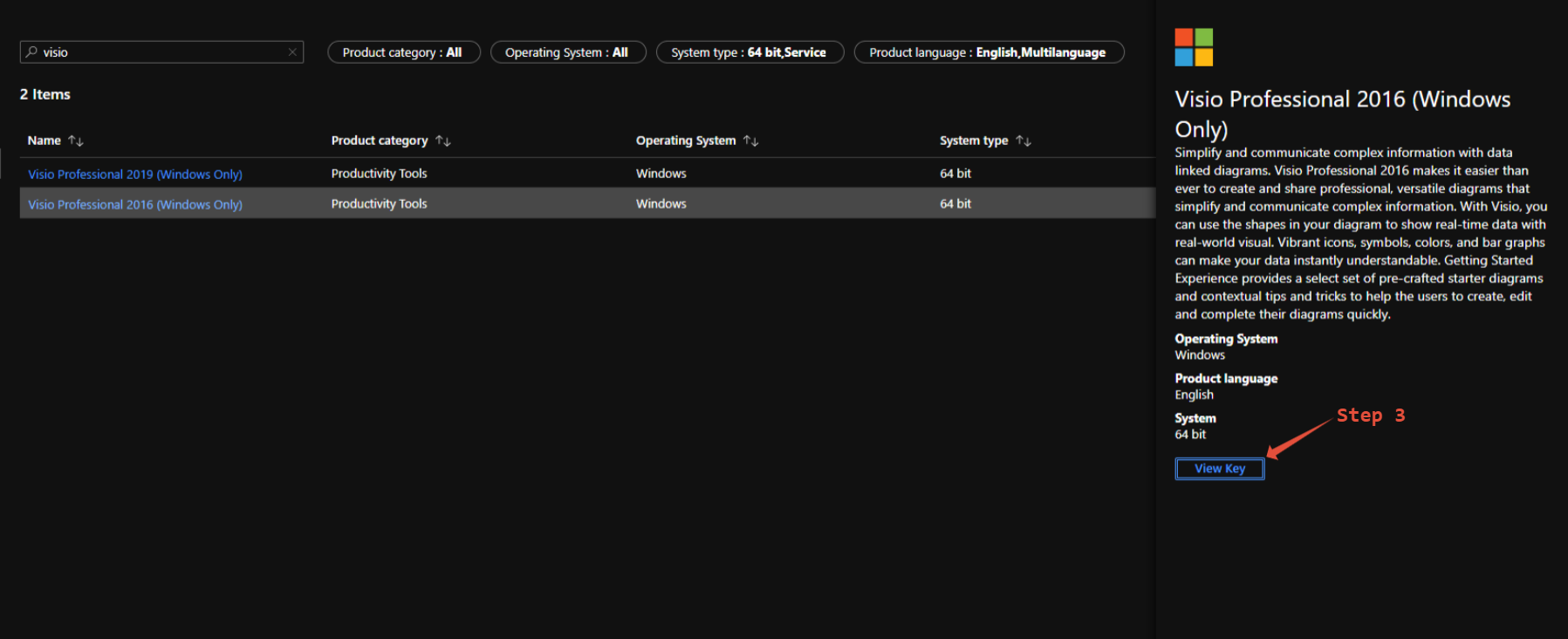The width and height of the screenshot is (1568, 639).
Task: Sort by Product category column arrows
Action: [x=443, y=141]
